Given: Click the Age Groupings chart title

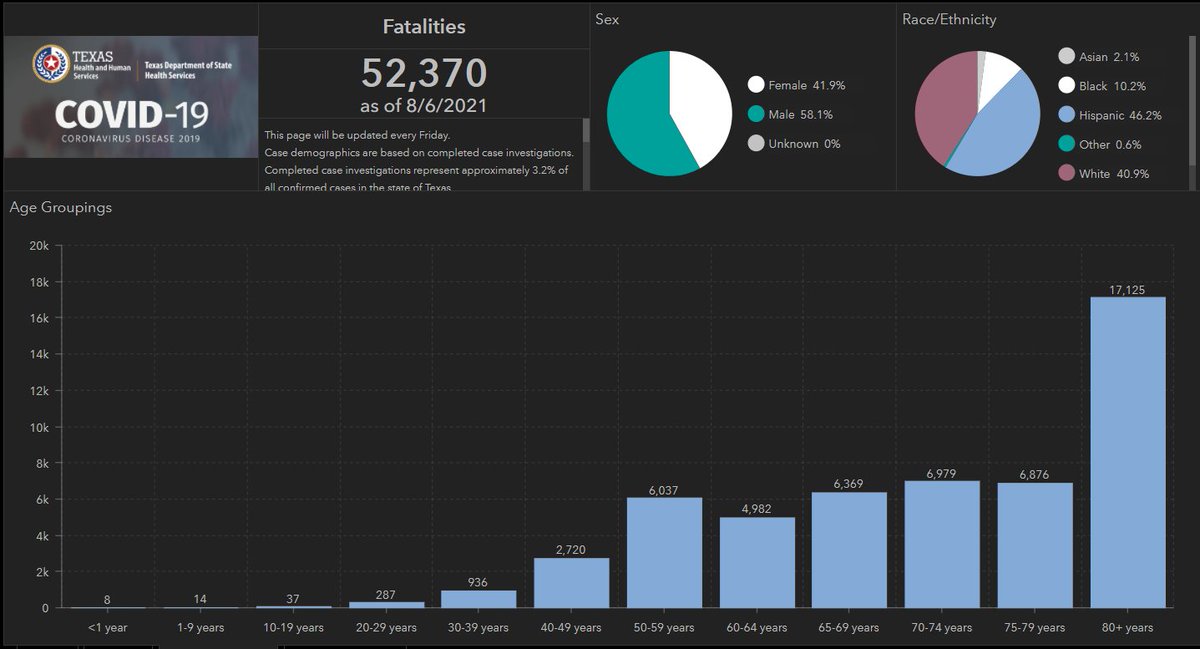Looking at the screenshot, I should (60, 208).
